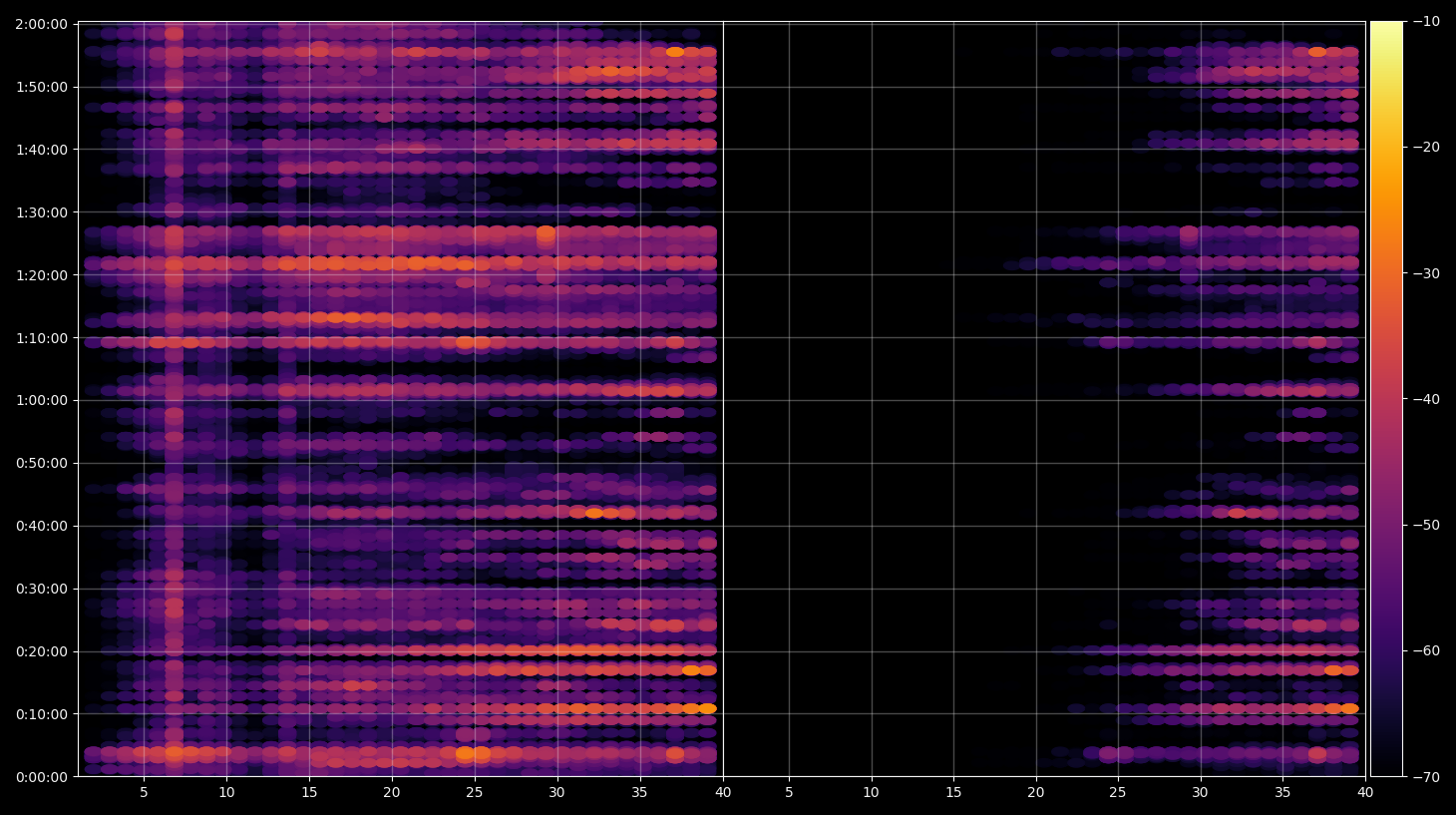
Task: Click the 0:20:00 y-axis tick label
Action: tap(41, 651)
